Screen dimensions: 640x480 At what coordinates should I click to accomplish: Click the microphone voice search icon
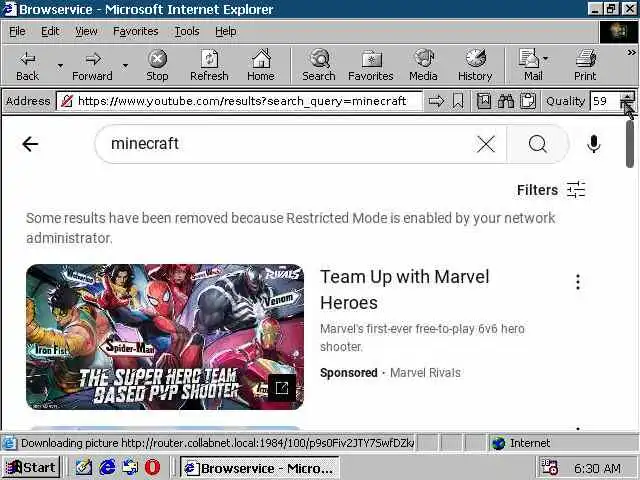(593, 144)
